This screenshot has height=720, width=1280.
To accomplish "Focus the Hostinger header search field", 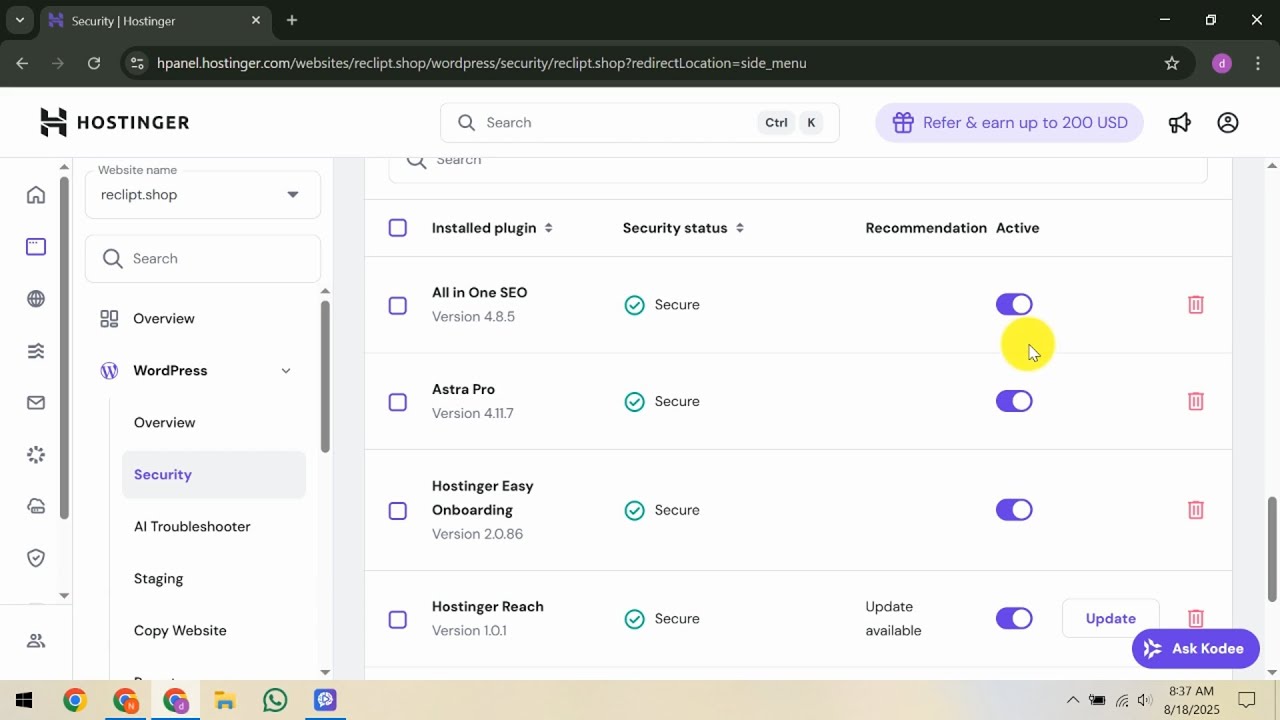I will click(640, 123).
